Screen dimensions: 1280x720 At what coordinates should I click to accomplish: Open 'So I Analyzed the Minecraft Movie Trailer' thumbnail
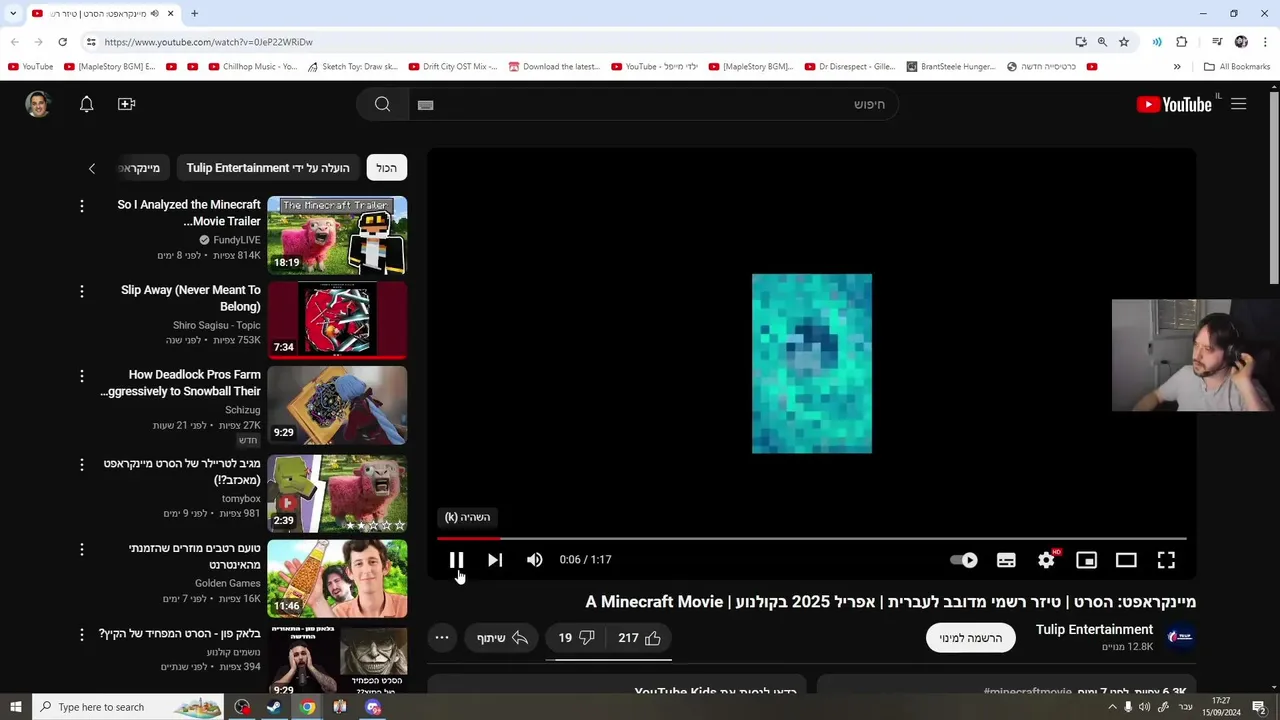[x=337, y=235]
